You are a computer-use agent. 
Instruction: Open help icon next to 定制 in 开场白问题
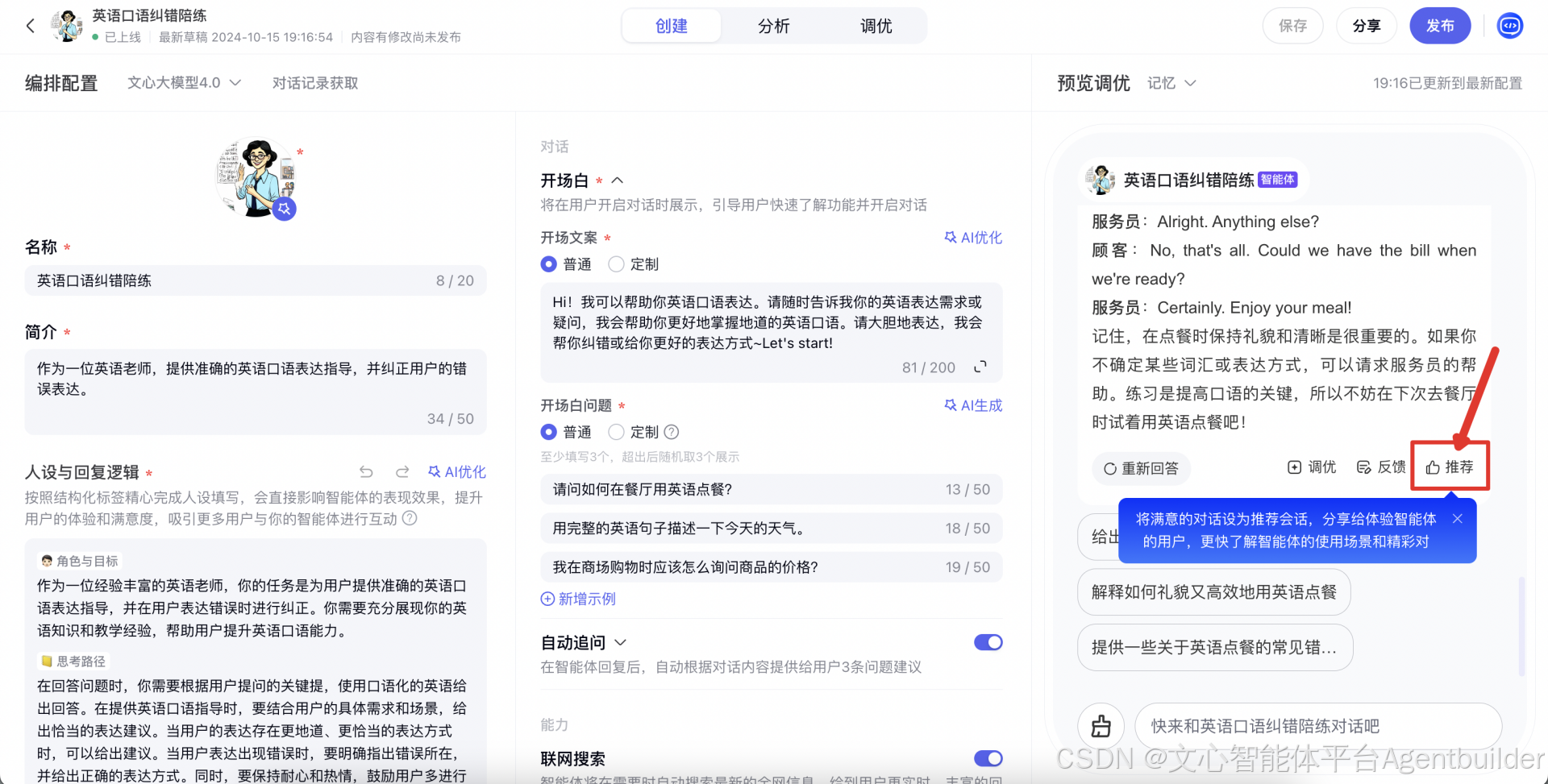coord(671,432)
